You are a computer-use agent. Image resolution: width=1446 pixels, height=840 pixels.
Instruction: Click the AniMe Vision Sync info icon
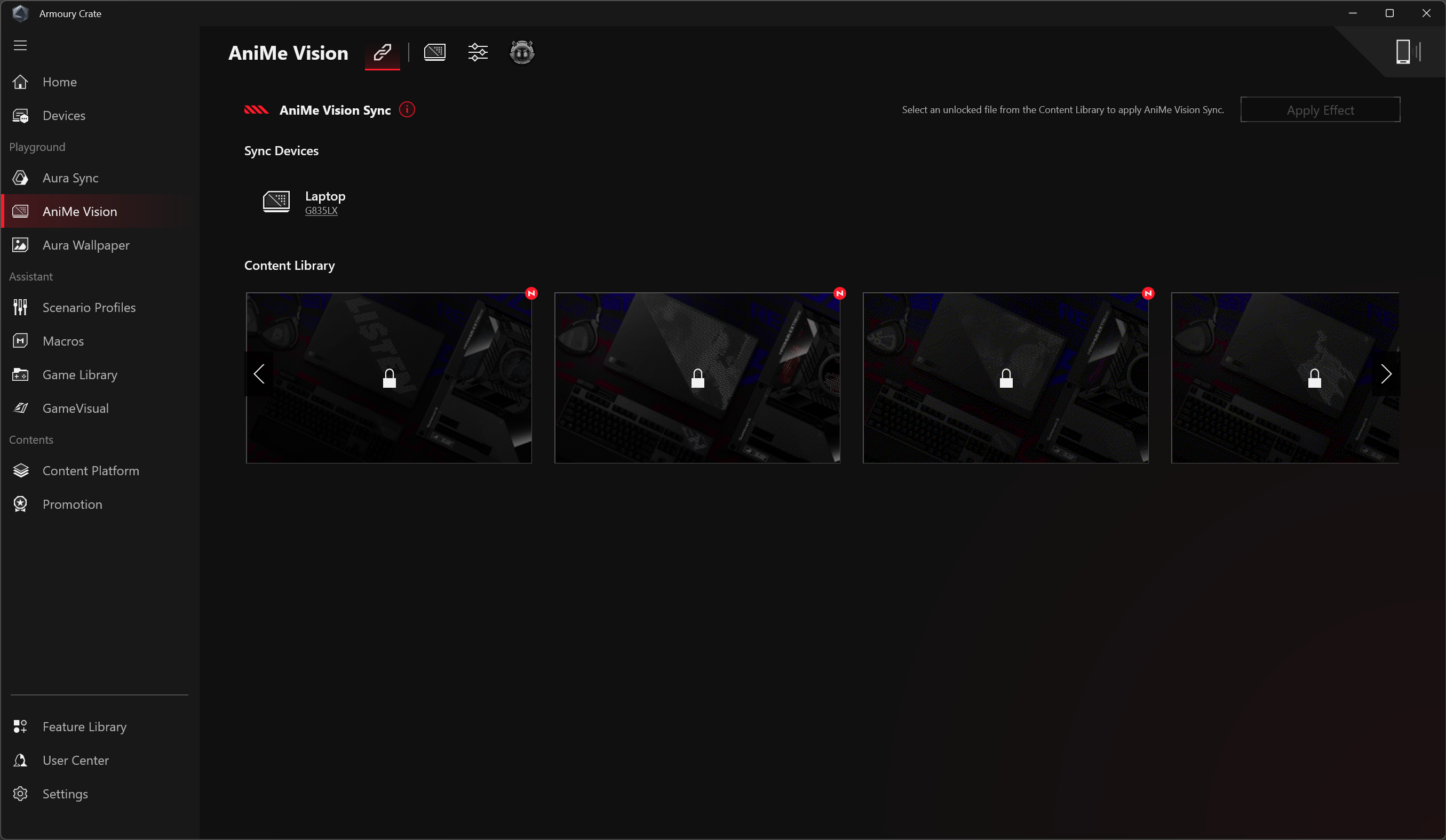tap(407, 109)
